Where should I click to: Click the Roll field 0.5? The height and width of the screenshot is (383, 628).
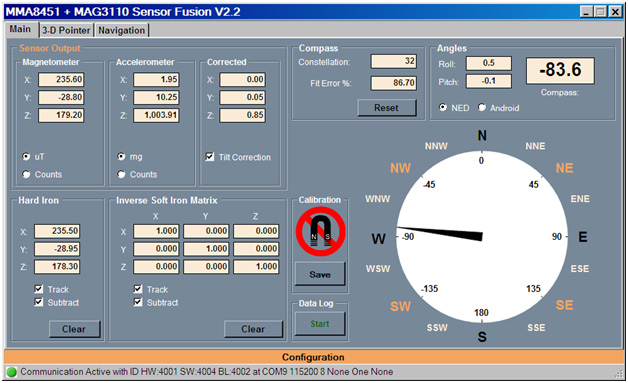pyautogui.click(x=489, y=63)
